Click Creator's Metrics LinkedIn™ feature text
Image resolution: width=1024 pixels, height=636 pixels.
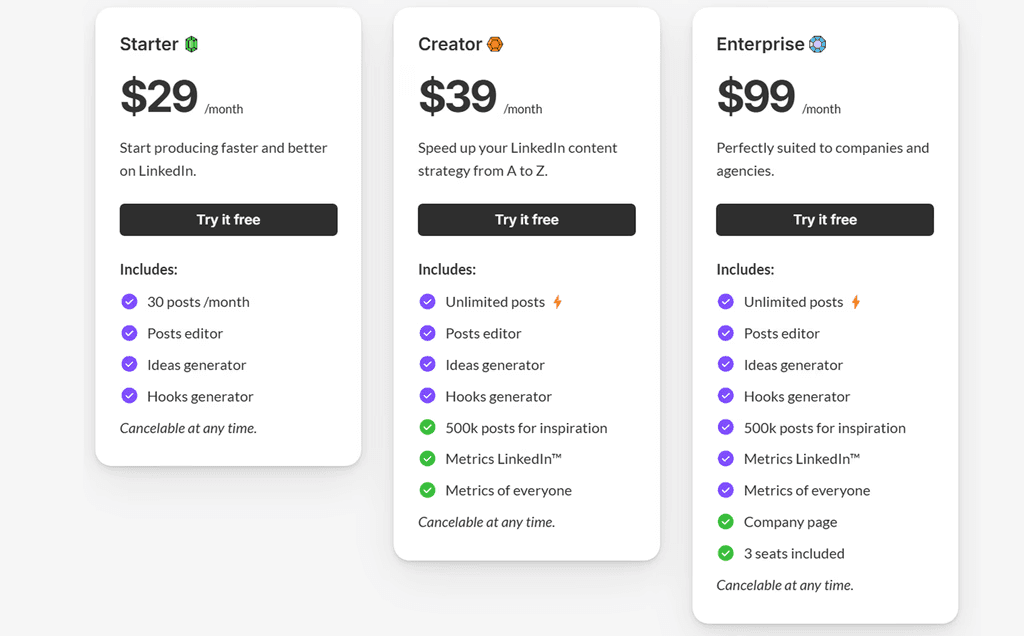pyautogui.click(x=504, y=459)
